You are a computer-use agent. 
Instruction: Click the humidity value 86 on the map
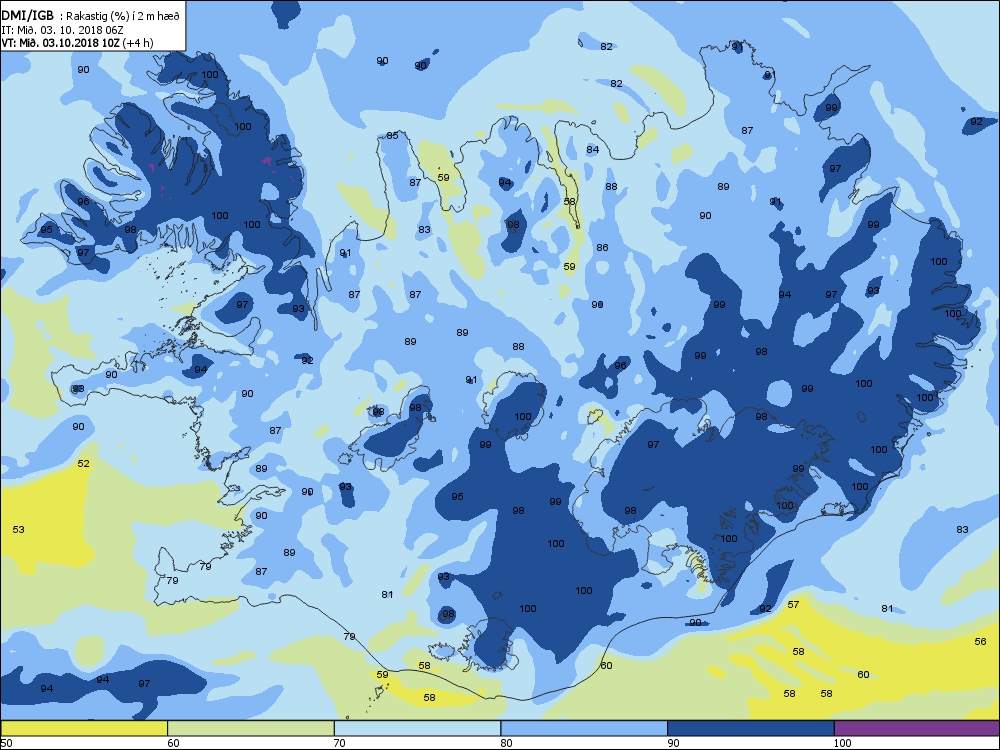[602, 247]
